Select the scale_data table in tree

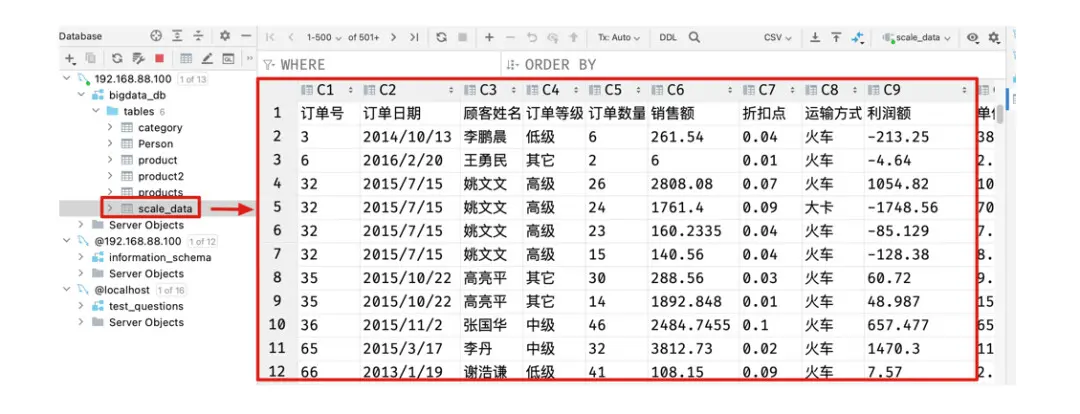pyautogui.click(x=165, y=208)
